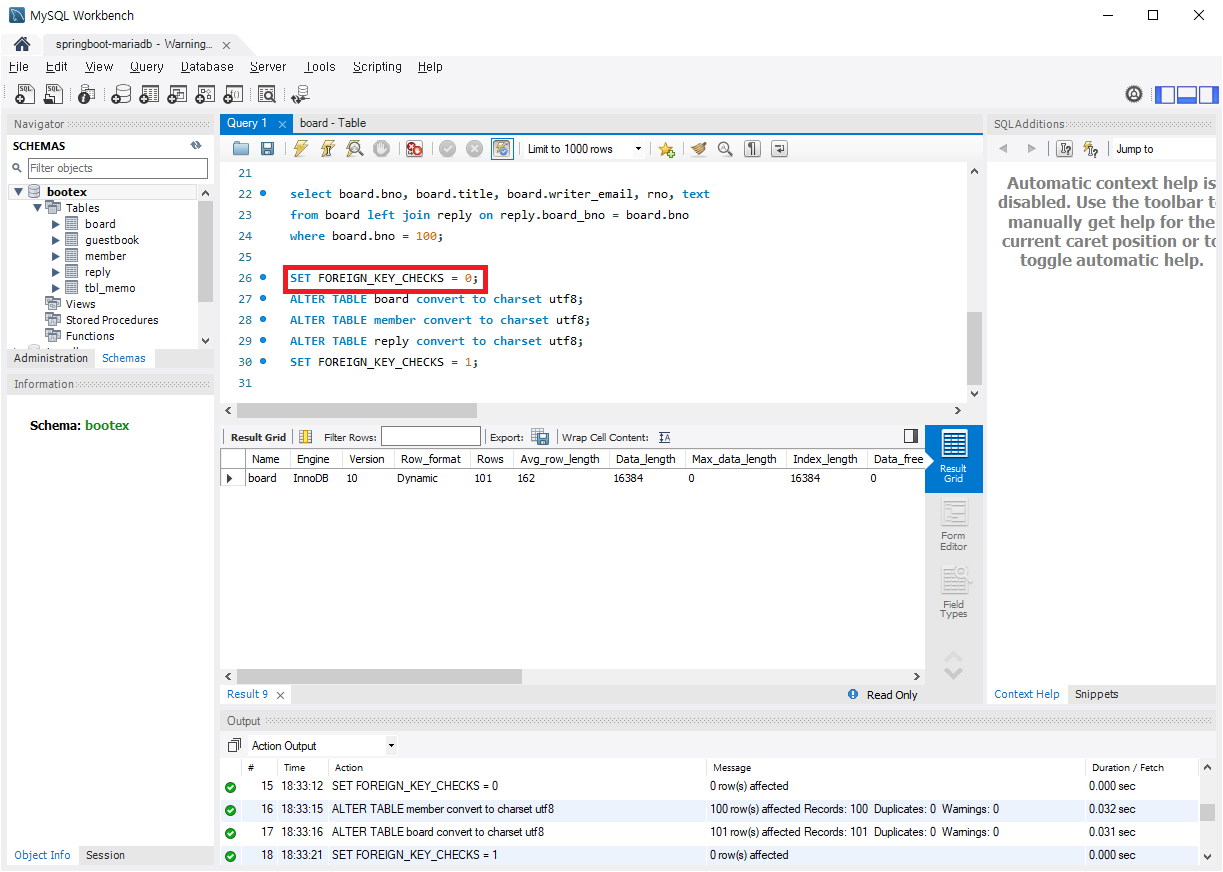
Task: Open find panel magnifier icon
Action: [725, 149]
